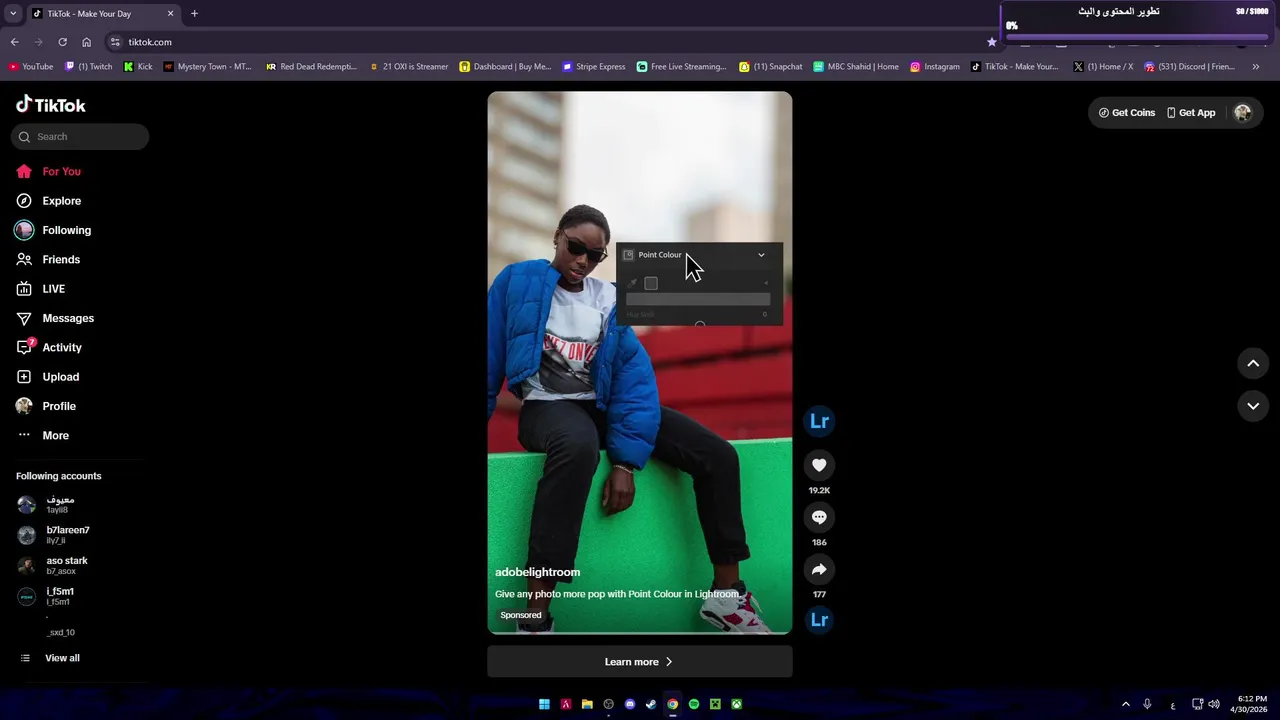Open File Explorer from the taskbar

point(587,704)
